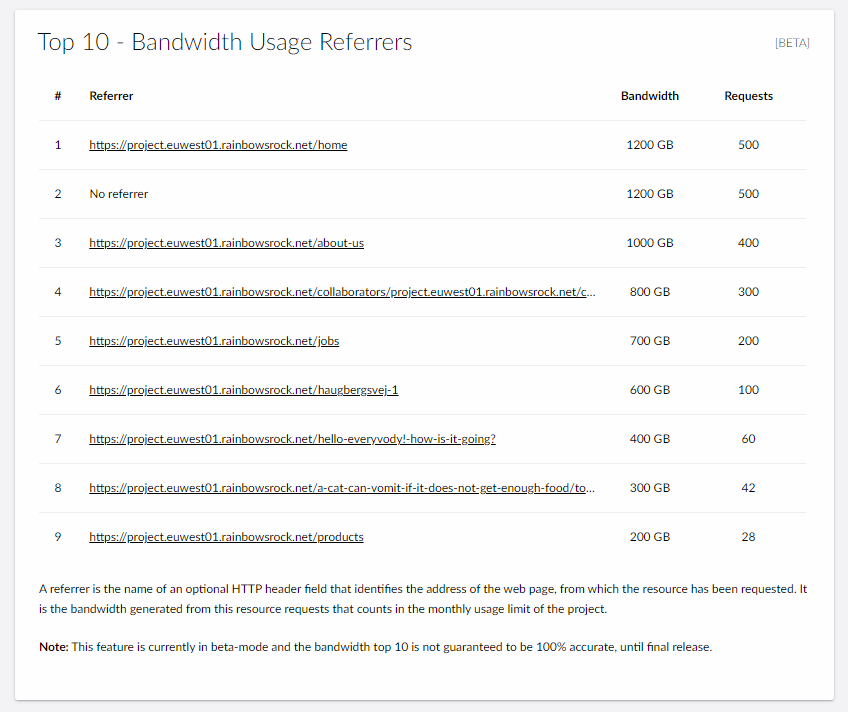Image resolution: width=848 pixels, height=712 pixels.
Task: Click the 800 GB bandwidth cell
Action: pyautogui.click(x=650, y=292)
